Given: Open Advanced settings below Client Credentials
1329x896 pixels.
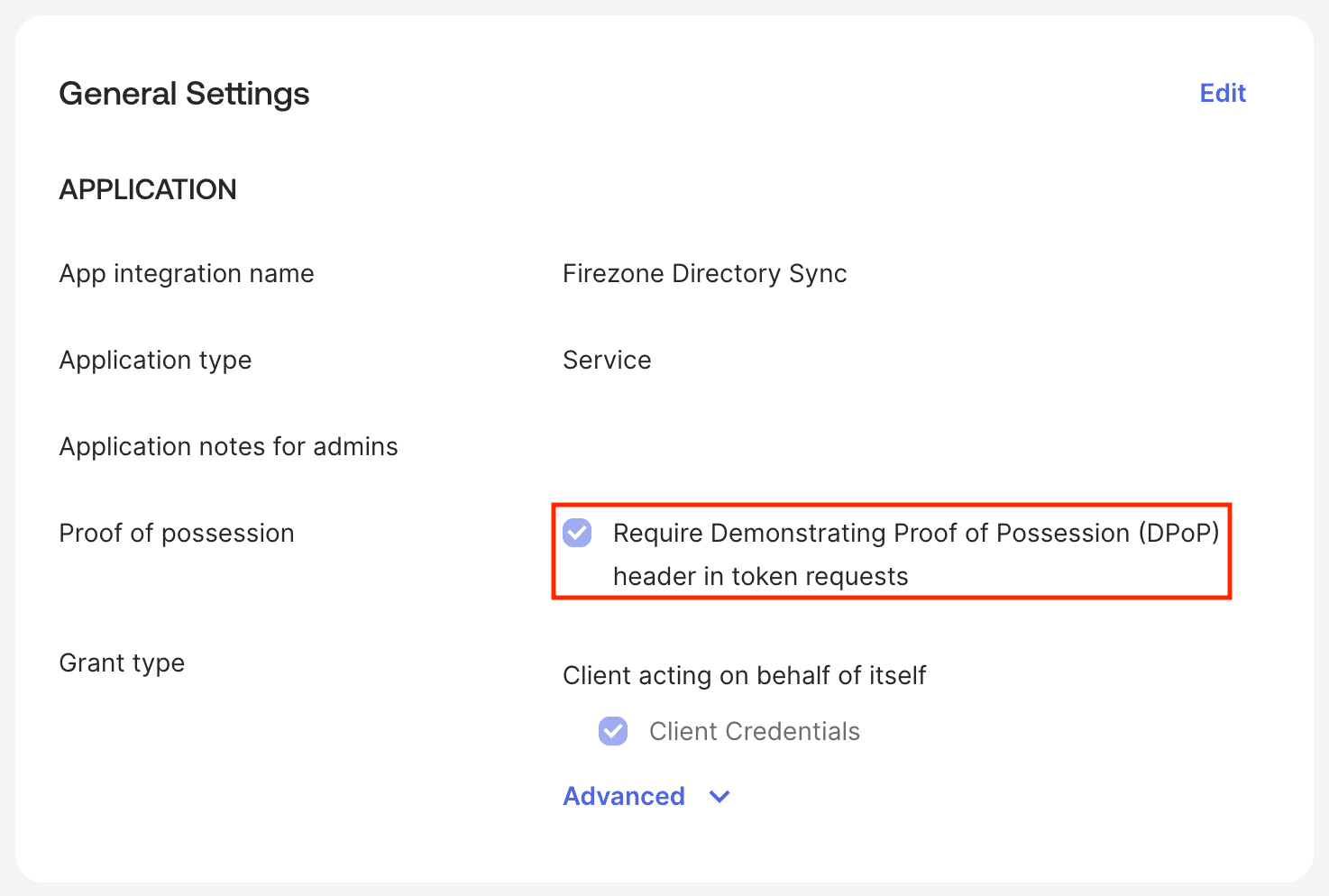Looking at the screenshot, I should [624, 797].
